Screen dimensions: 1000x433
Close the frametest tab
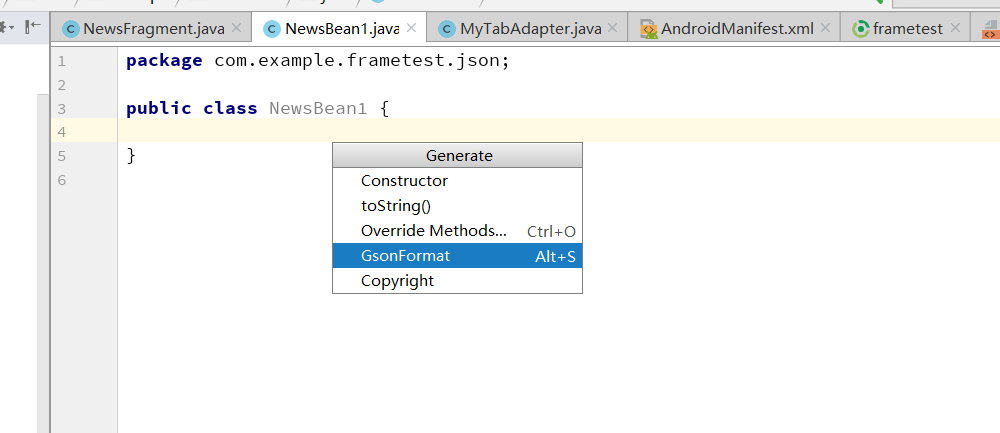coord(955,28)
